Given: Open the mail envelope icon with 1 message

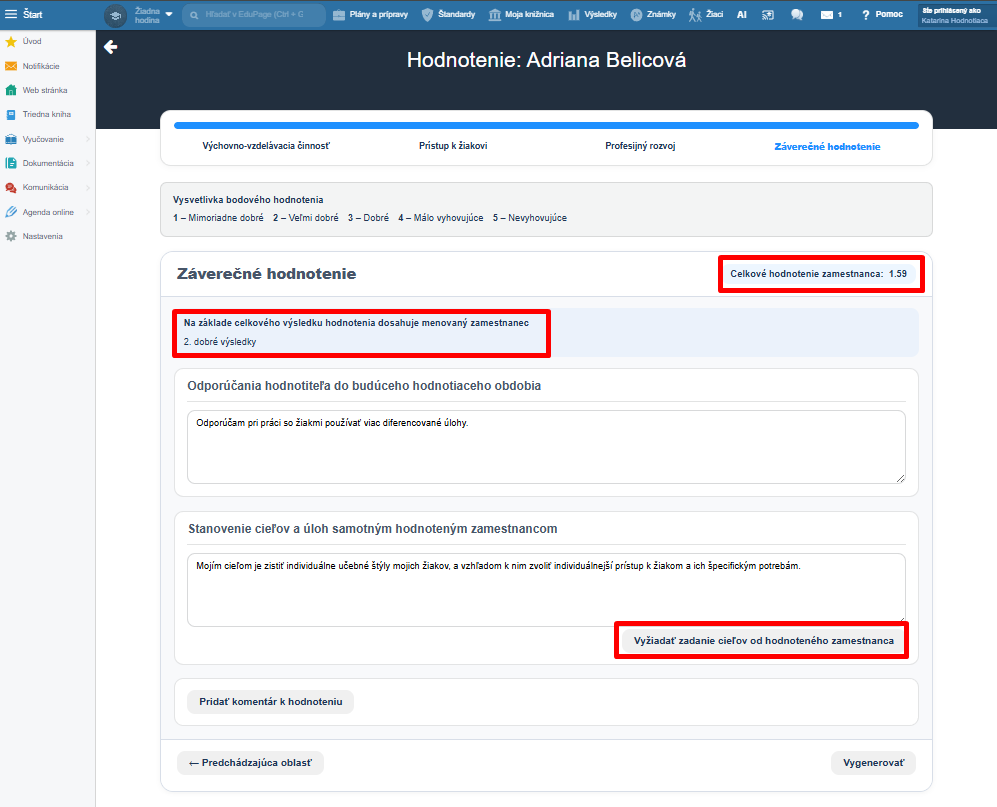Looking at the screenshot, I should pos(830,15).
